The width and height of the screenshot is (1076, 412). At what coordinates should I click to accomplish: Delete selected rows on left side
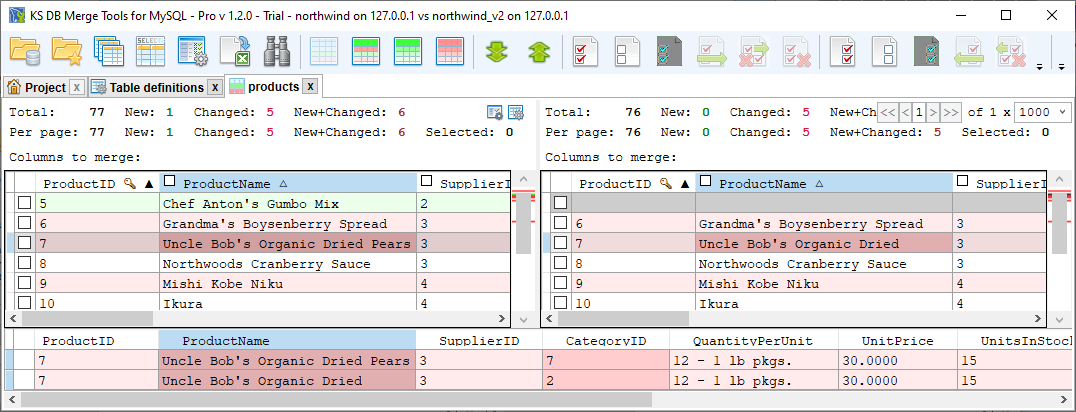tap(797, 52)
